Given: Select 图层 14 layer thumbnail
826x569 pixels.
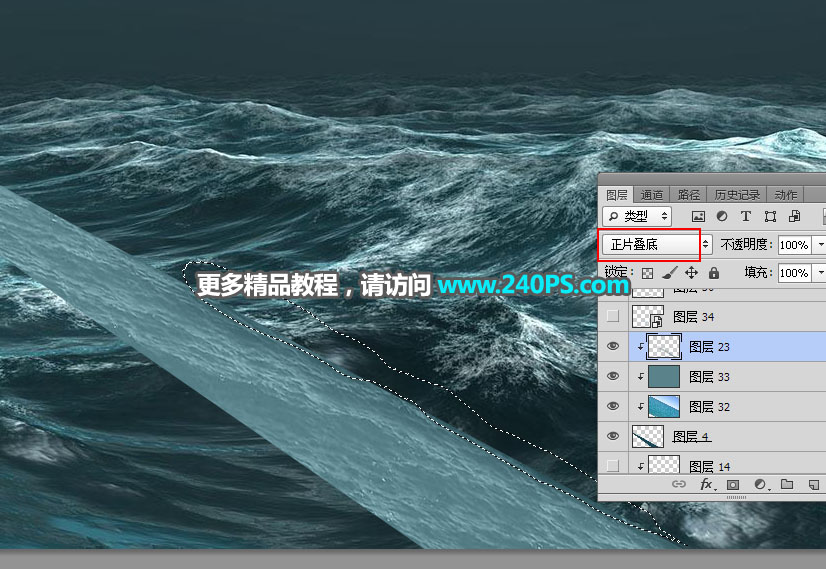Looking at the screenshot, I should [x=664, y=465].
